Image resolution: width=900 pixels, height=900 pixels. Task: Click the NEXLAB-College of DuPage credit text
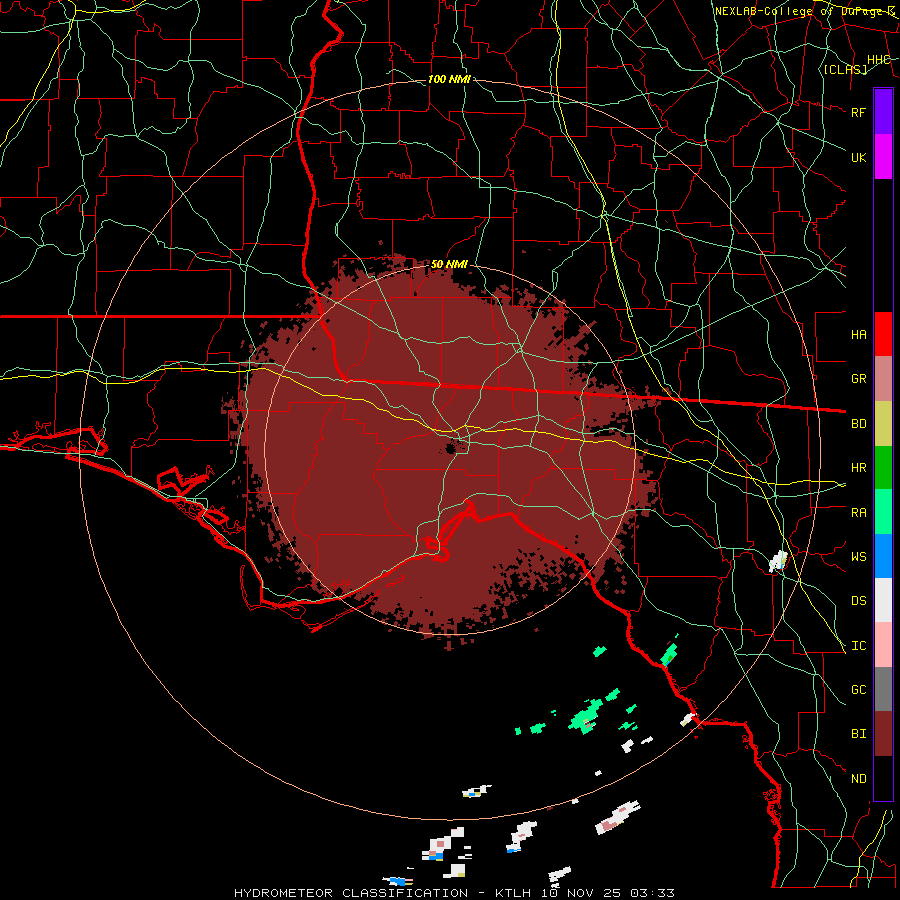[x=804, y=11]
